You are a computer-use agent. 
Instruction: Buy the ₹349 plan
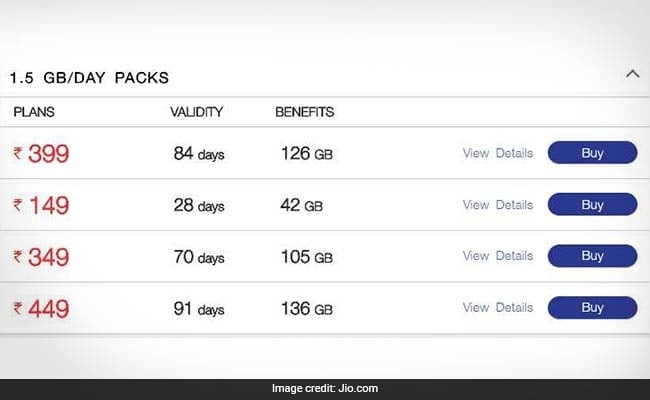(592, 256)
